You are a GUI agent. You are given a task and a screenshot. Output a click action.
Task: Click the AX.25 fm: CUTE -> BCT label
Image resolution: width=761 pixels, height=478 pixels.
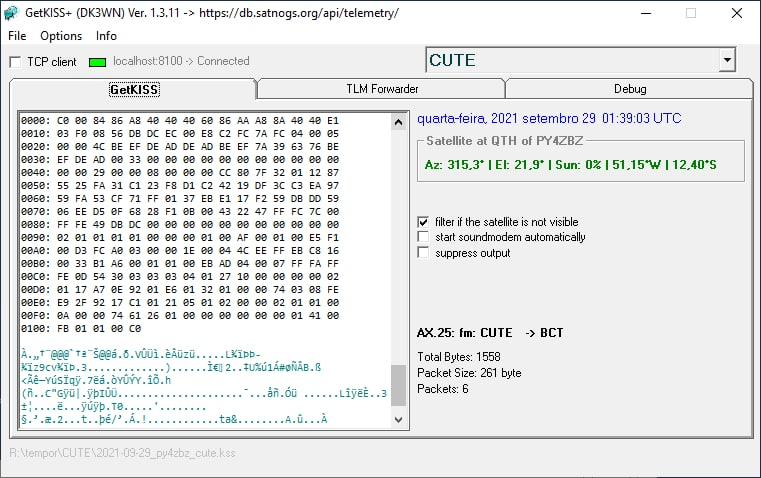(490, 333)
